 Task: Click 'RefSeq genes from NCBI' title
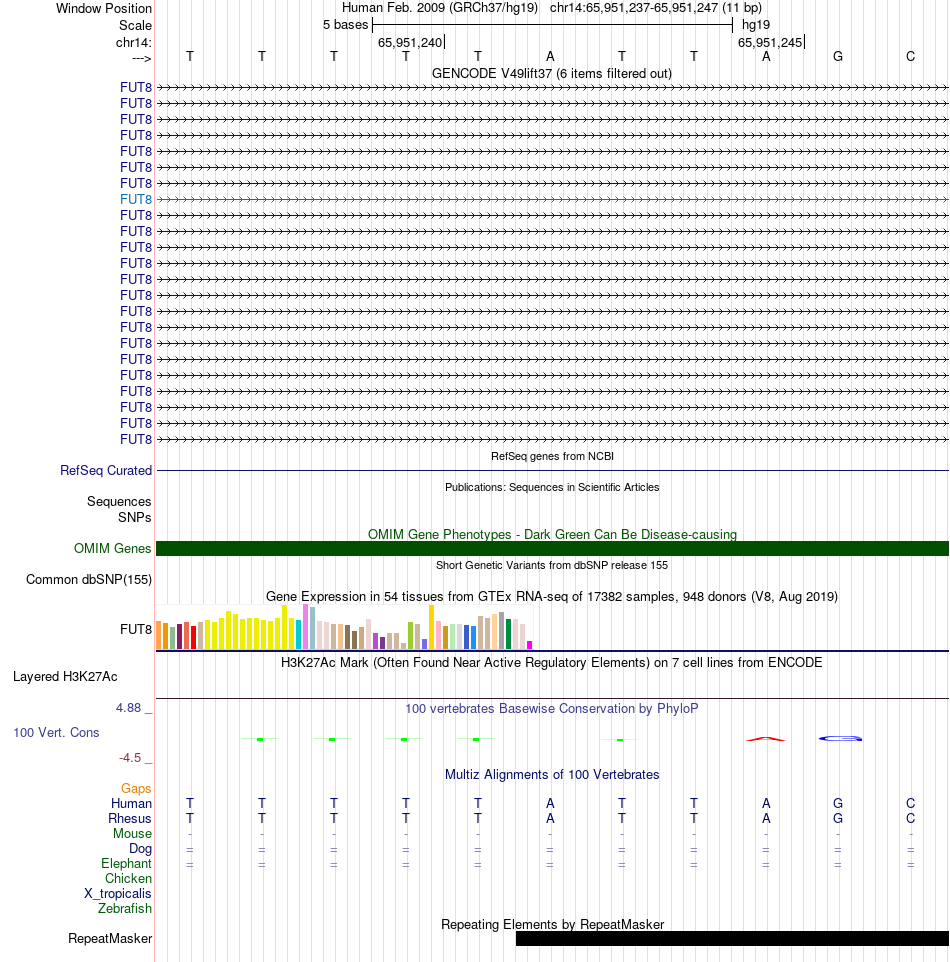[x=552, y=456]
